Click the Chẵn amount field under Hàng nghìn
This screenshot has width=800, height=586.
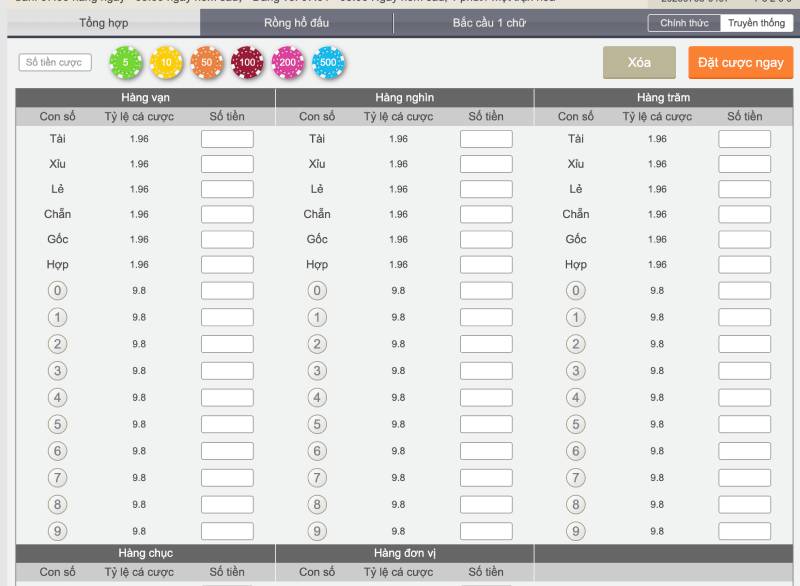click(486, 214)
